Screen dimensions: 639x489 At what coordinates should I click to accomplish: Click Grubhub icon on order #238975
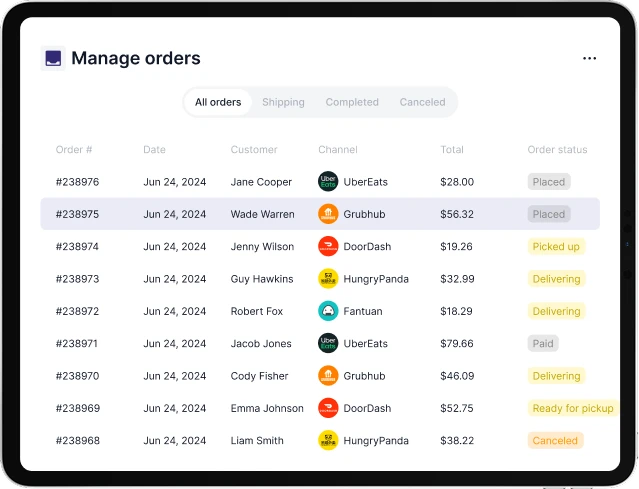(x=328, y=214)
